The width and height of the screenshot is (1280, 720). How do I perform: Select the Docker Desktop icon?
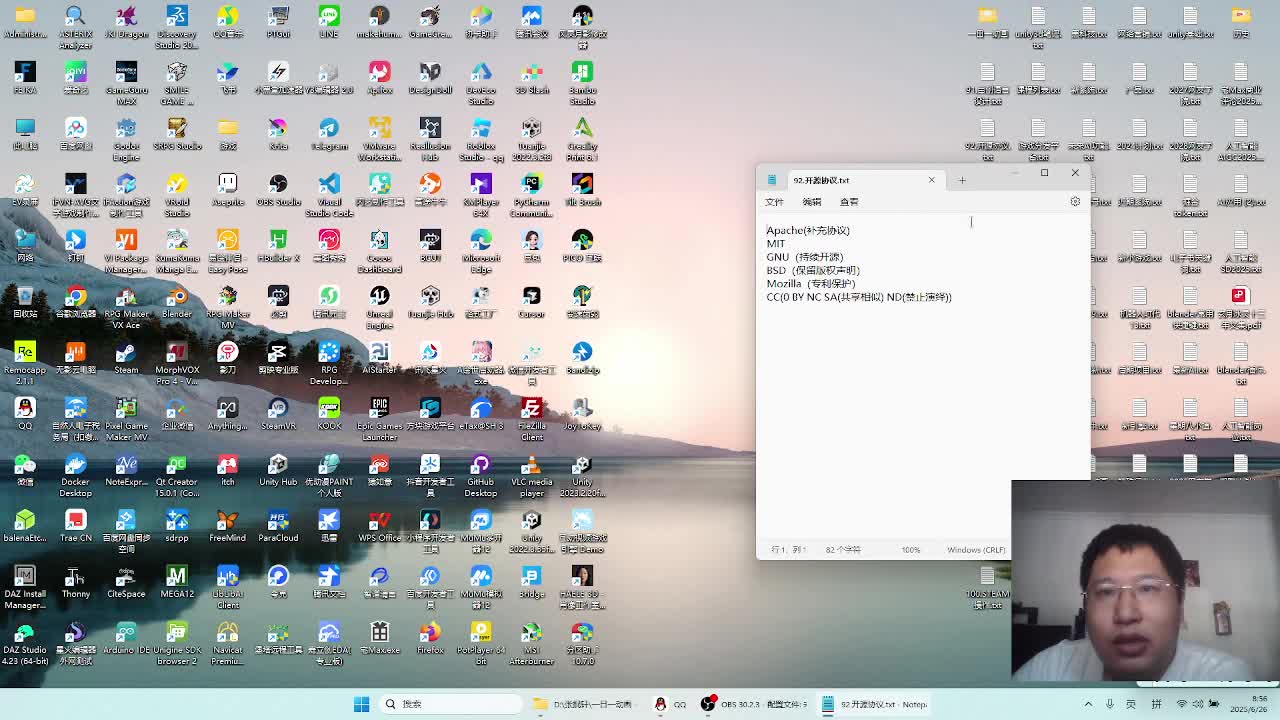75,468
